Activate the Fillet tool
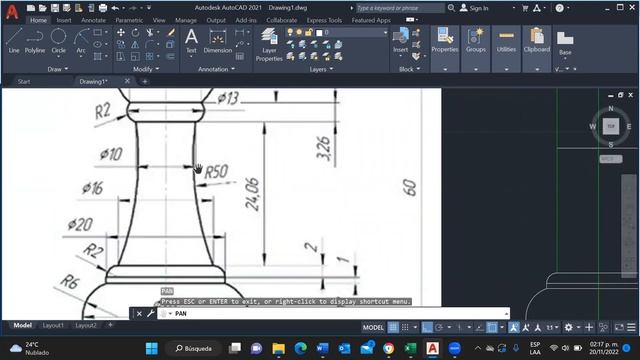This screenshot has width=640, height=360. click(x=150, y=44)
